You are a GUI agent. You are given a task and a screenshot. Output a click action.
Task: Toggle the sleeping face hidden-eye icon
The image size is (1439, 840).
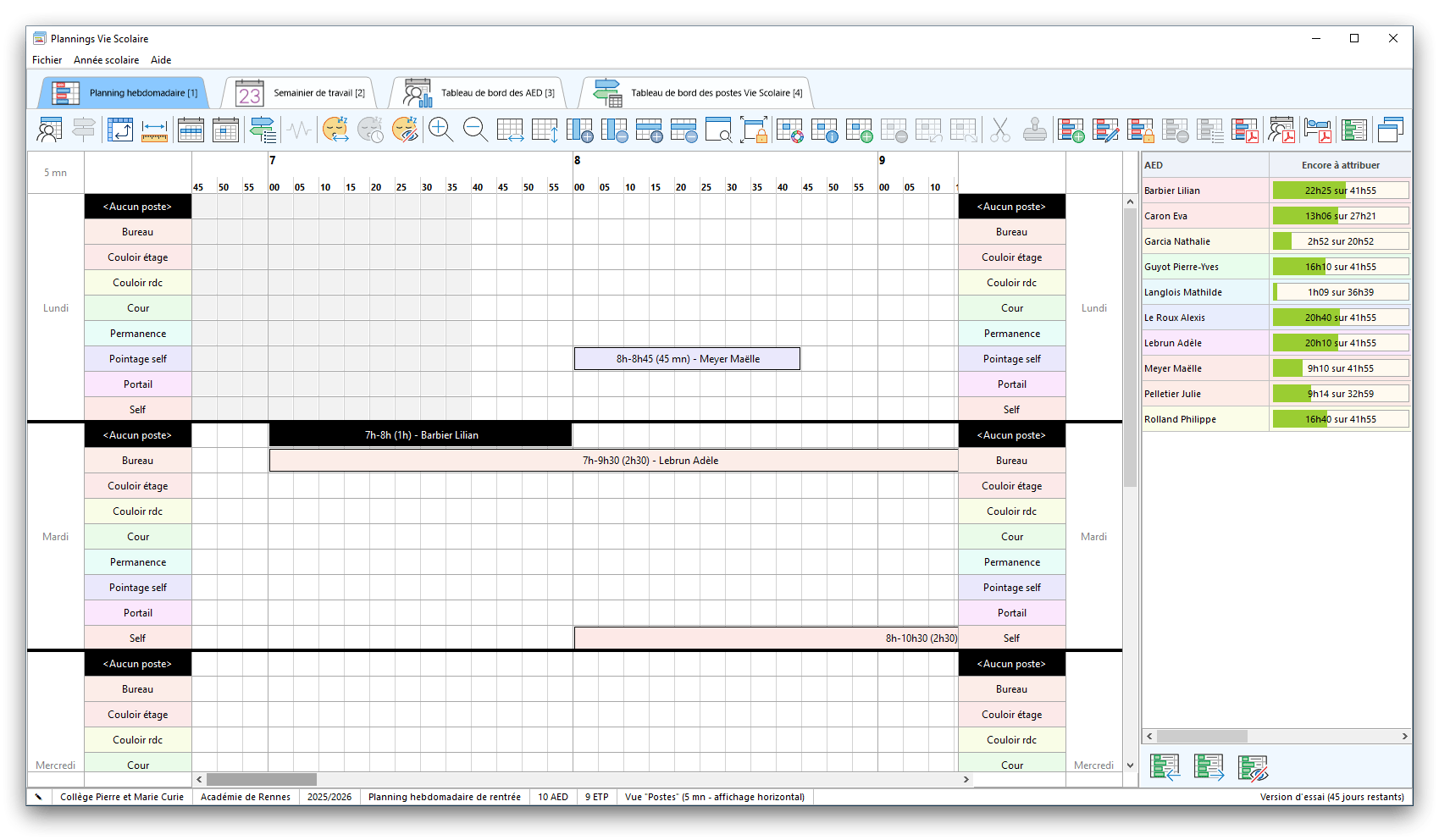point(406,130)
